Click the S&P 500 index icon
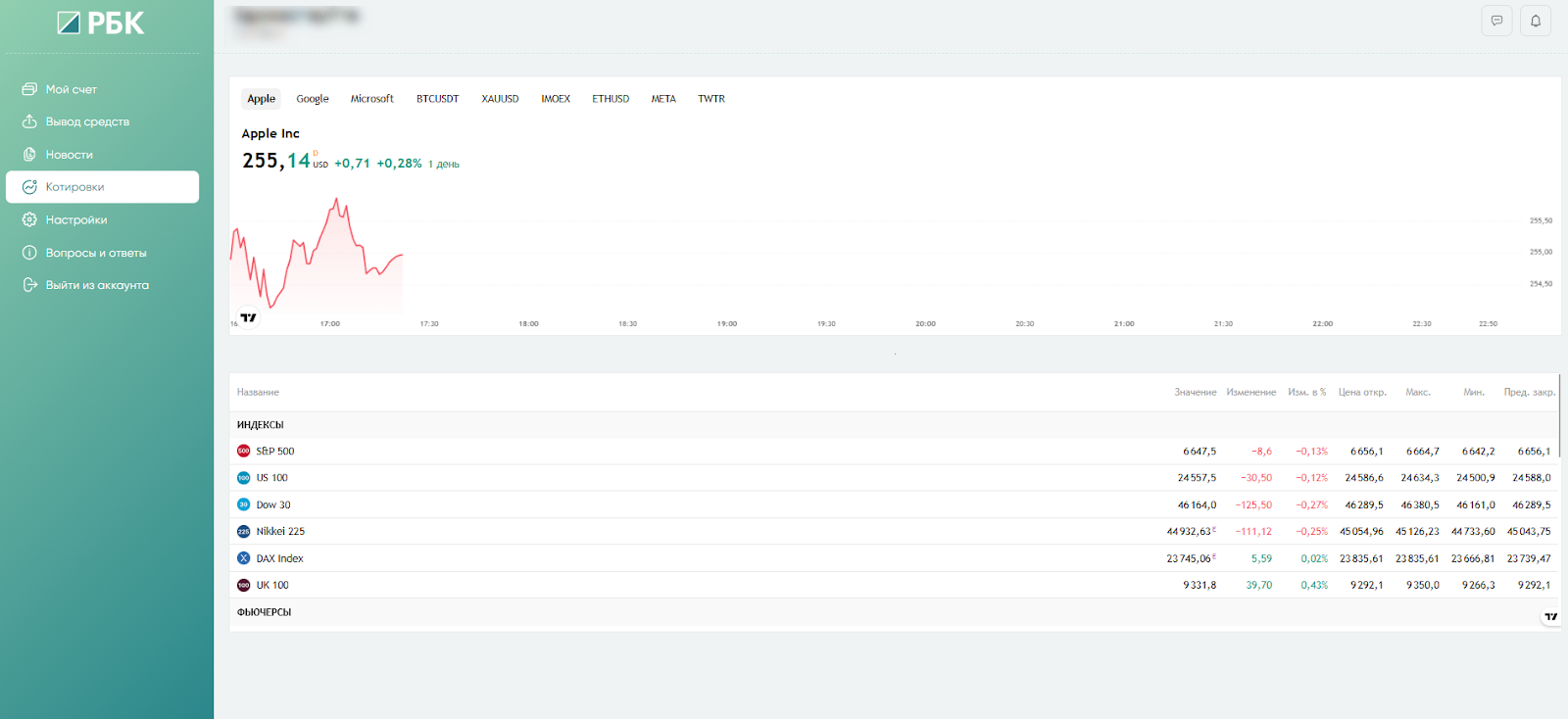This screenshot has height=719, width=1568. pos(244,452)
